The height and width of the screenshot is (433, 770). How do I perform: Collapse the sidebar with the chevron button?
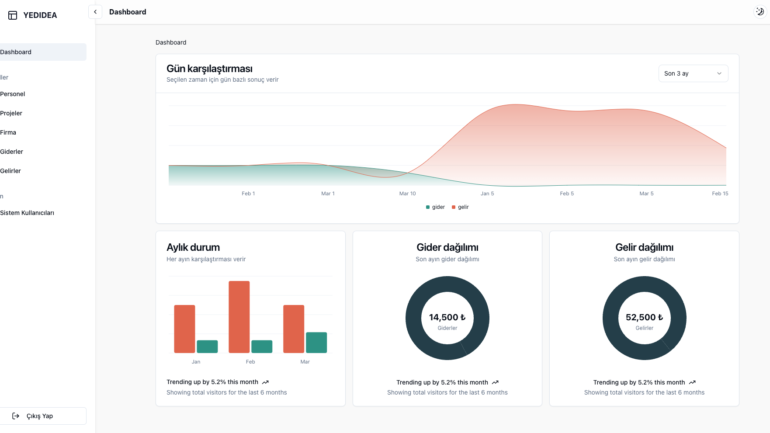pos(95,12)
